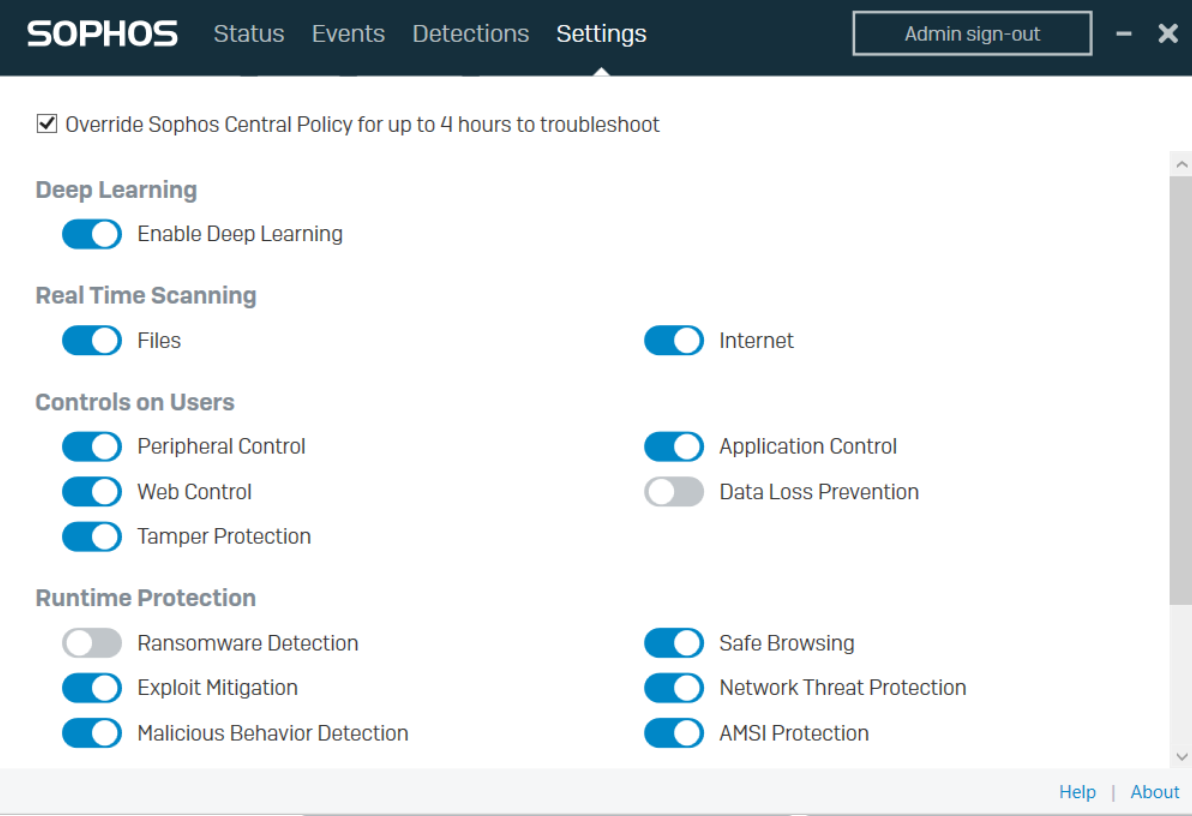Uncheck Override Sophos Central Policy option
This screenshot has height=816, width=1192.
(x=46, y=123)
